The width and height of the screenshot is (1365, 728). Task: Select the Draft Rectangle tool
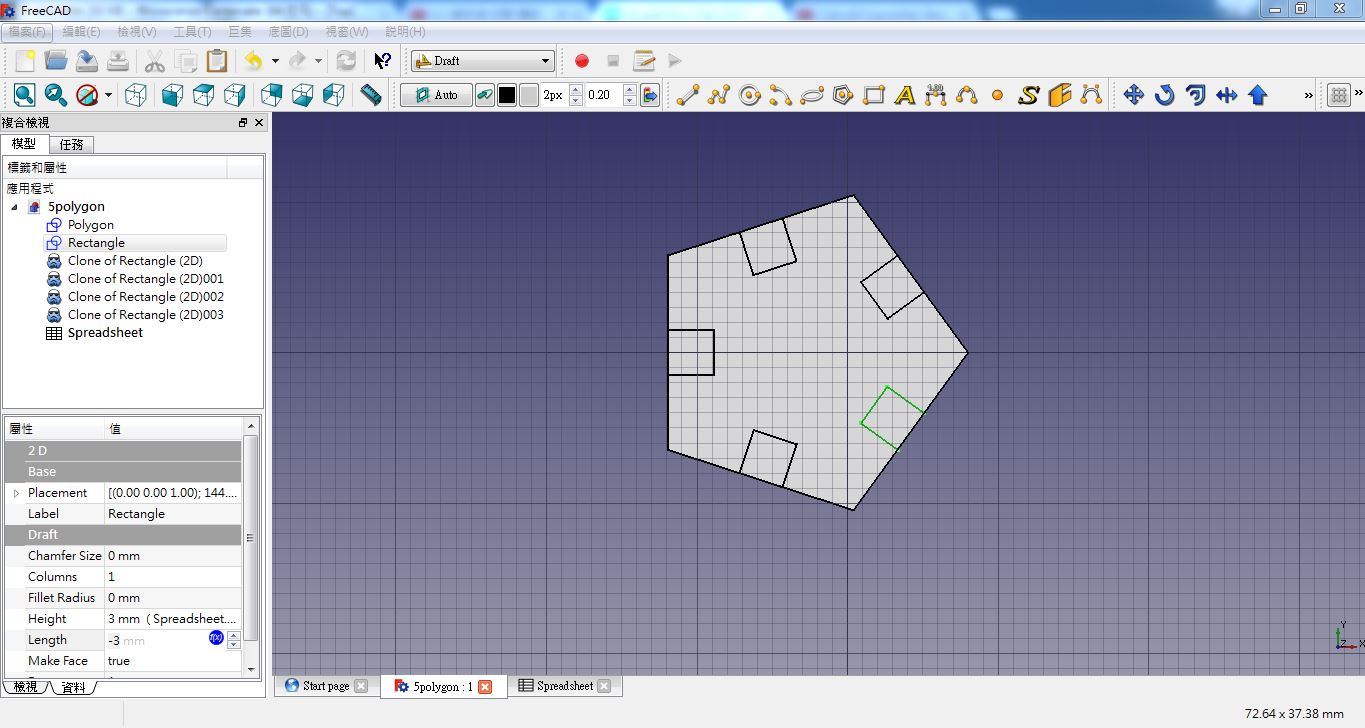(x=874, y=95)
